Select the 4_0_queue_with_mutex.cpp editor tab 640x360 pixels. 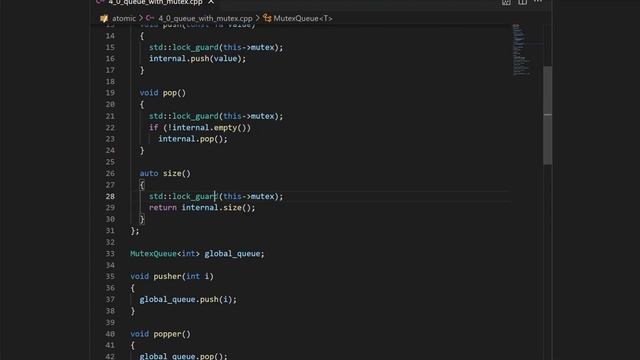point(155,2)
